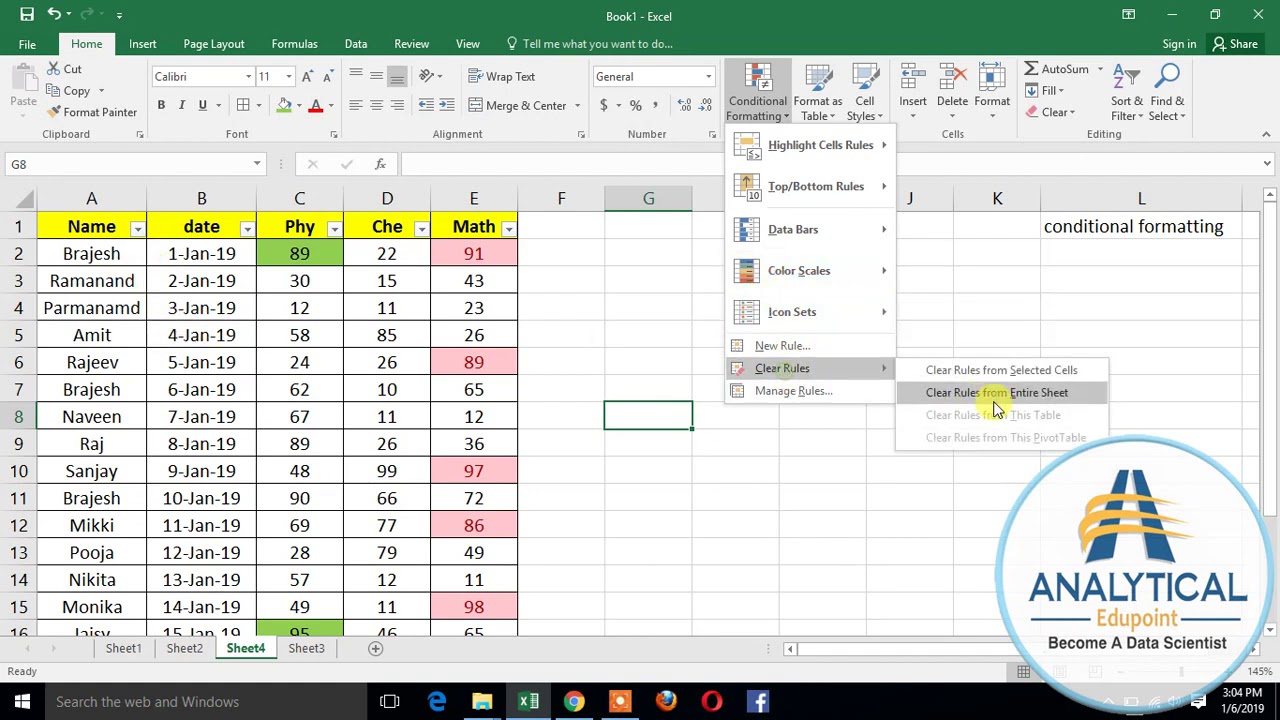Viewport: 1280px width, 720px height.
Task: Click the Conditional Formatting button
Action: coord(757,93)
